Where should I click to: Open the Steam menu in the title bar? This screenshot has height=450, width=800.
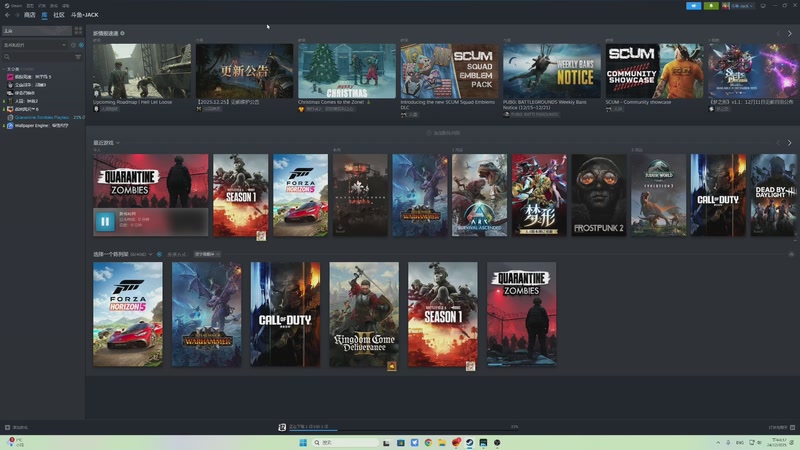pos(14,6)
